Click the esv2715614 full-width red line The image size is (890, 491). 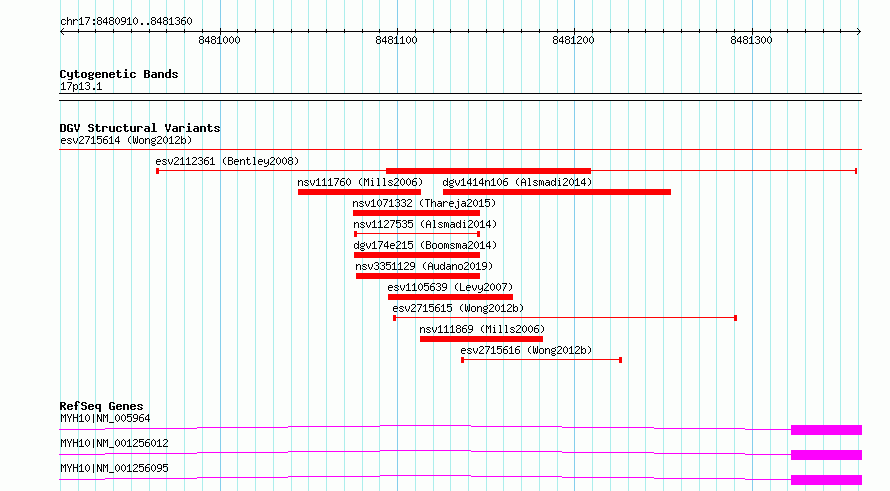(460, 150)
